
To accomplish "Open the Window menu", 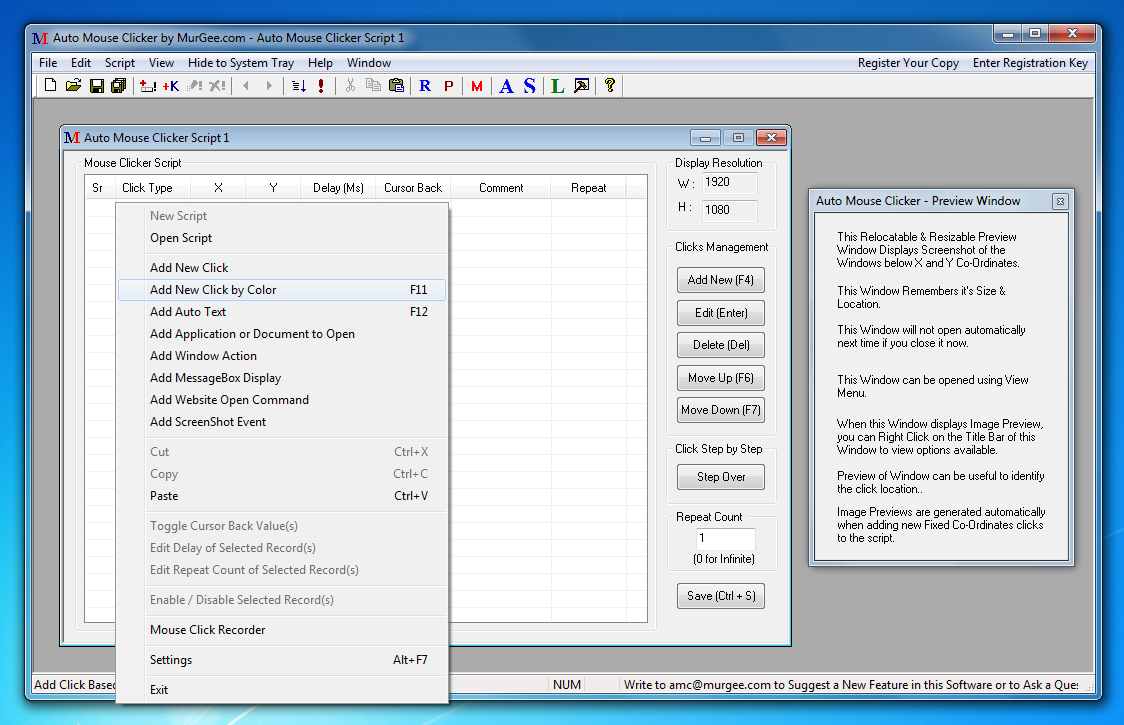I will pos(369,63).
